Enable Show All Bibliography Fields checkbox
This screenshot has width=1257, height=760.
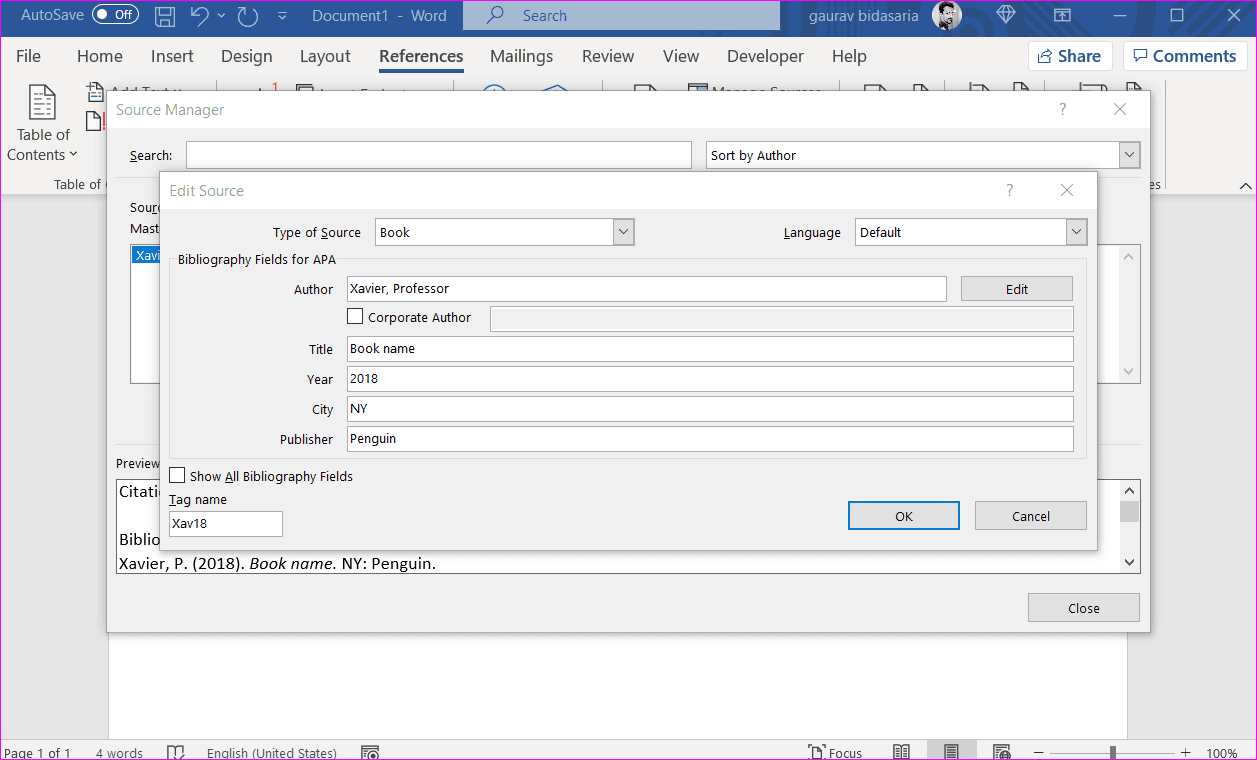(x=177, y=476)
